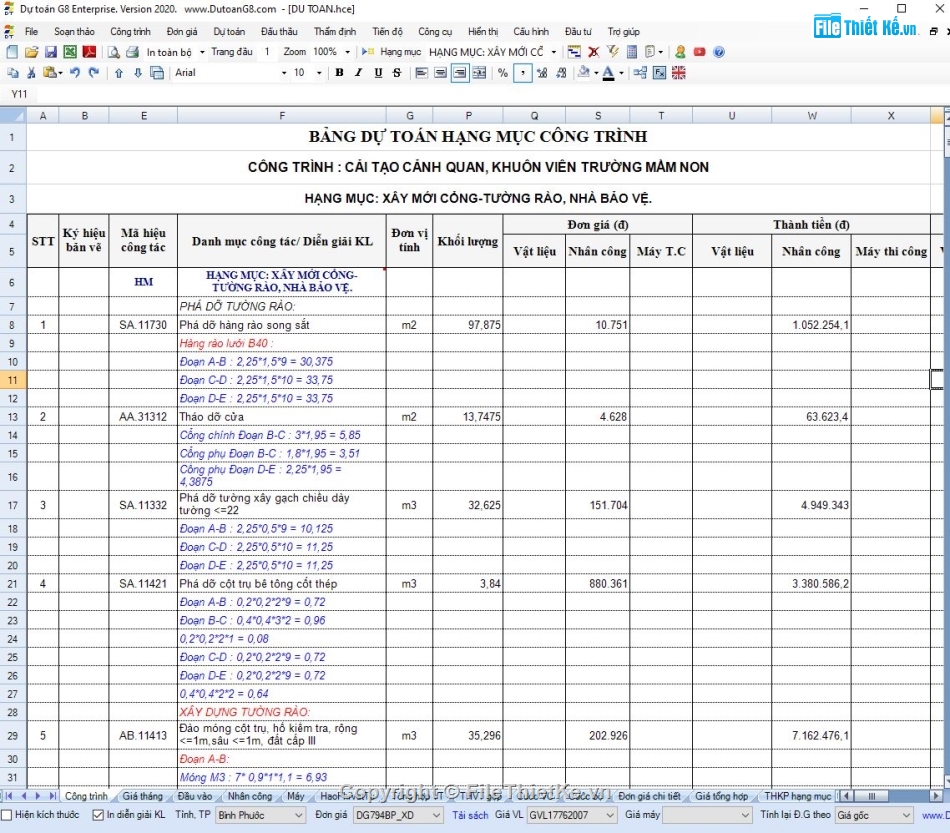
Task: Click the font color A swatch
Action: click(608, 73)
